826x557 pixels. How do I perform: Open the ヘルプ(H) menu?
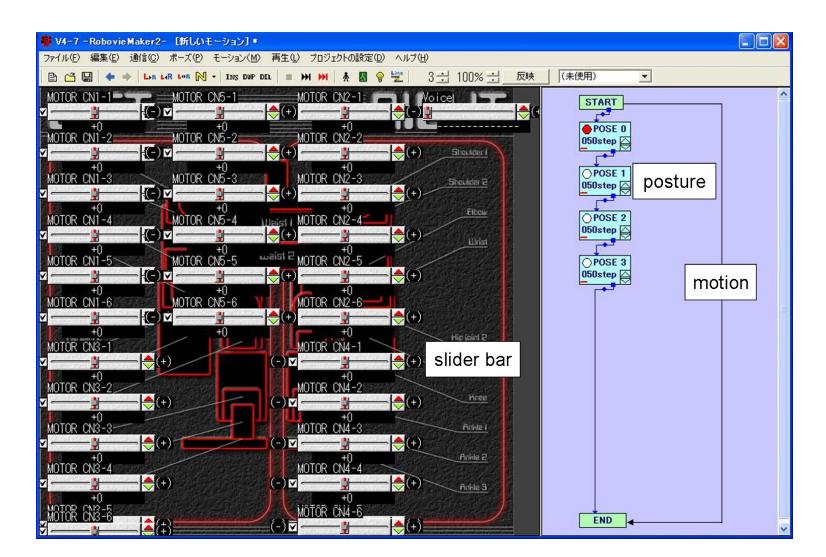pos(411,58)
